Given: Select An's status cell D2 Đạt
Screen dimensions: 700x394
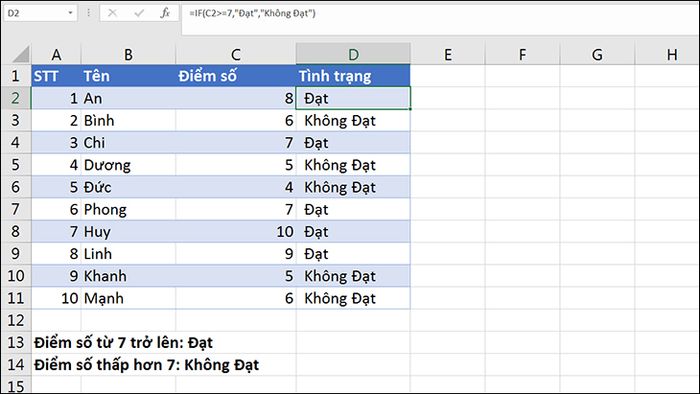Looking at the screenshot, I should click(x=353, y=98).
